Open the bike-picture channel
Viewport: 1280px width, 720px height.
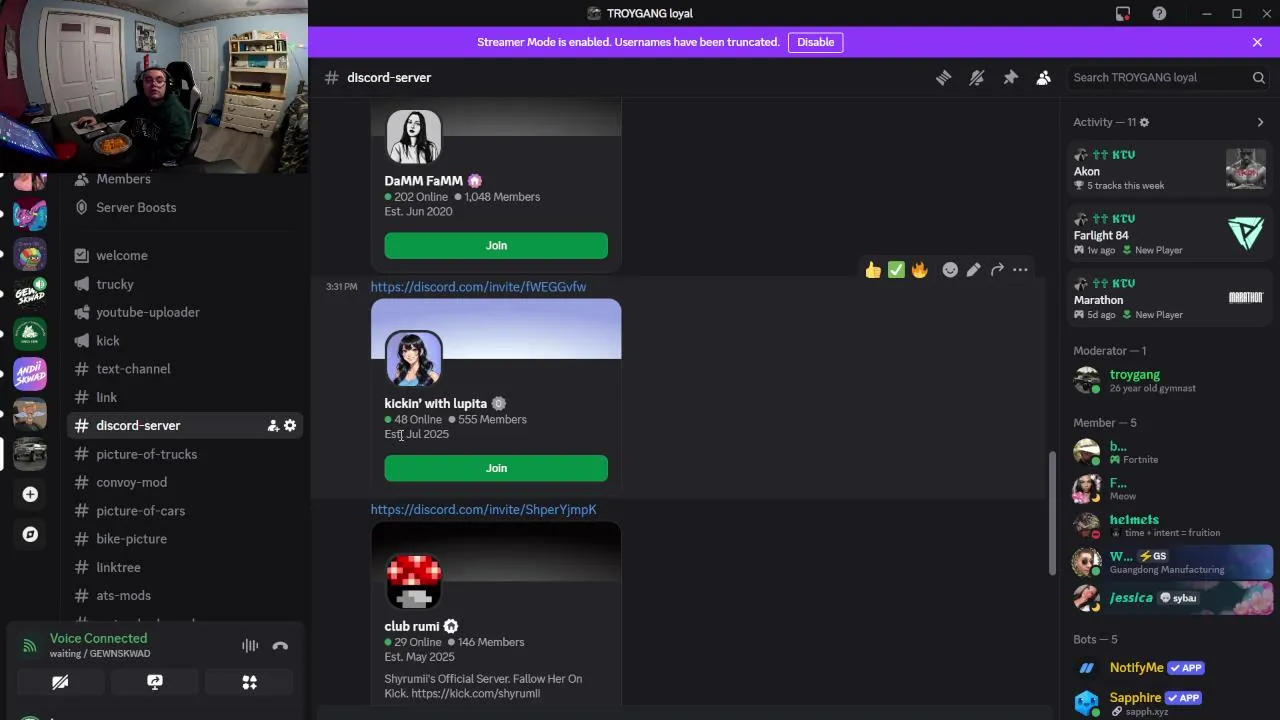pyautogui.click(x=184, y=539)
